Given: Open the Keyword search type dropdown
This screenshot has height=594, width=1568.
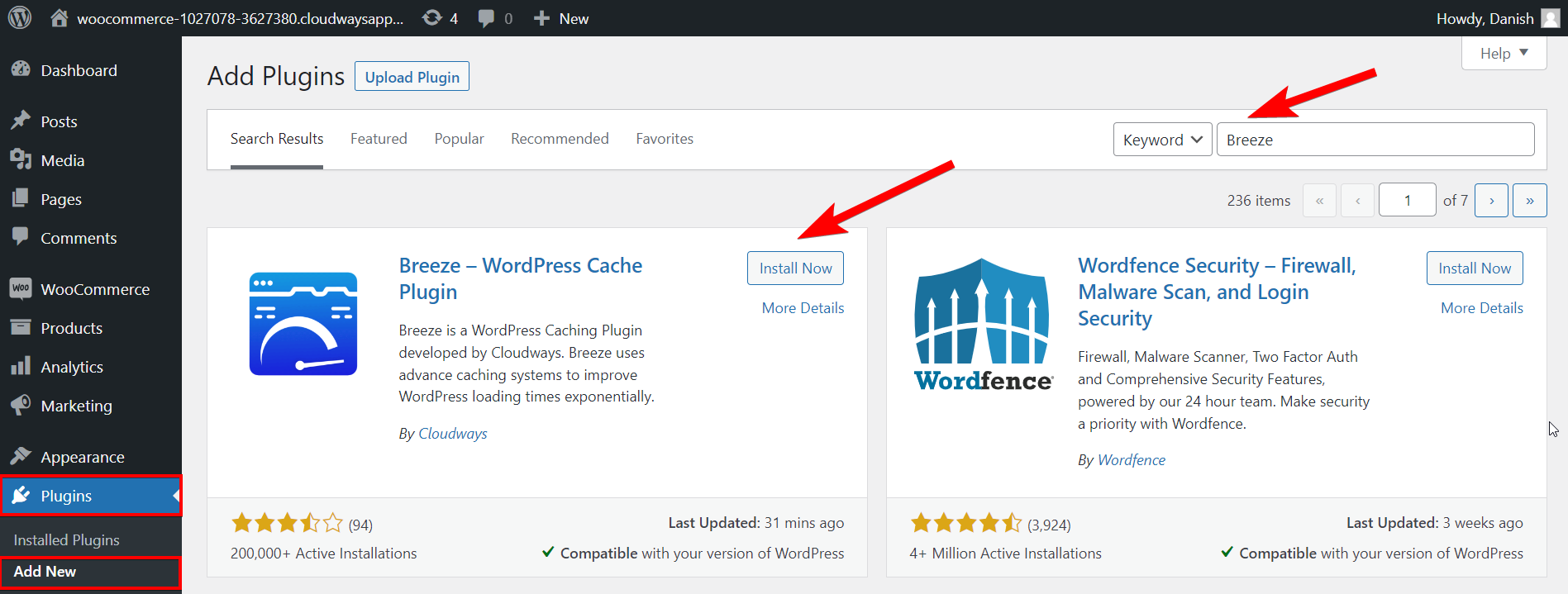Looking at the screenshot, I should click(x=1162, y=140).
